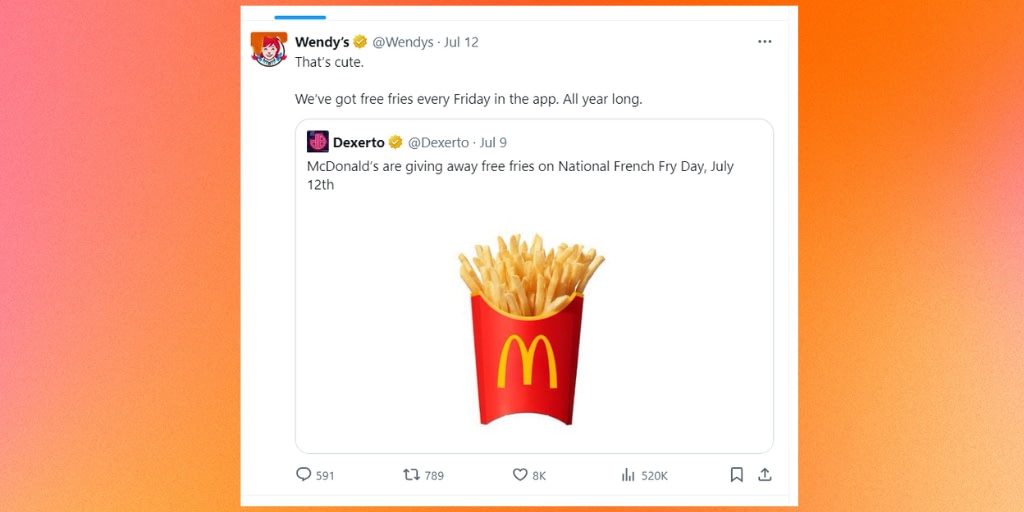Open the share upload arrow icon
The height and width of the screenshot is (512, 1024).
coord(765,475)
